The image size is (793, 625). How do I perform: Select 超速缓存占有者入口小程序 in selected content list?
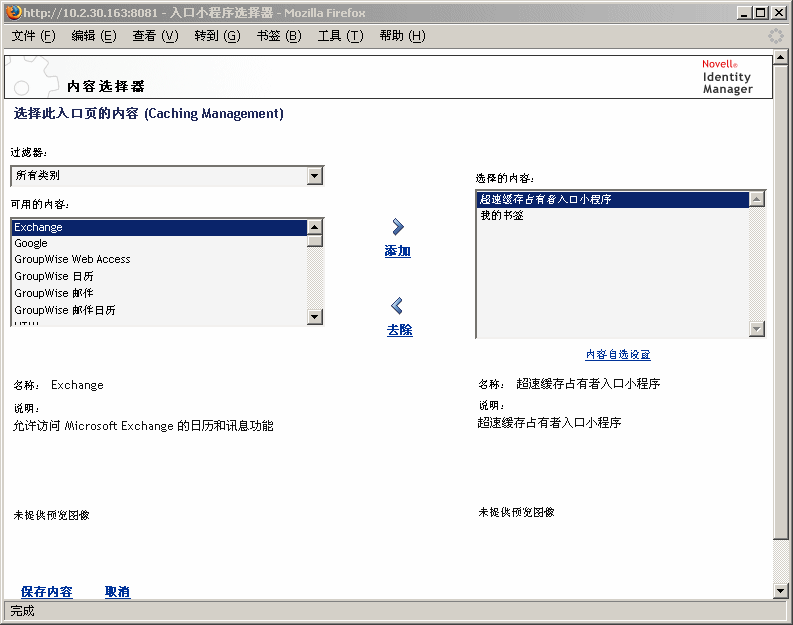613,199
